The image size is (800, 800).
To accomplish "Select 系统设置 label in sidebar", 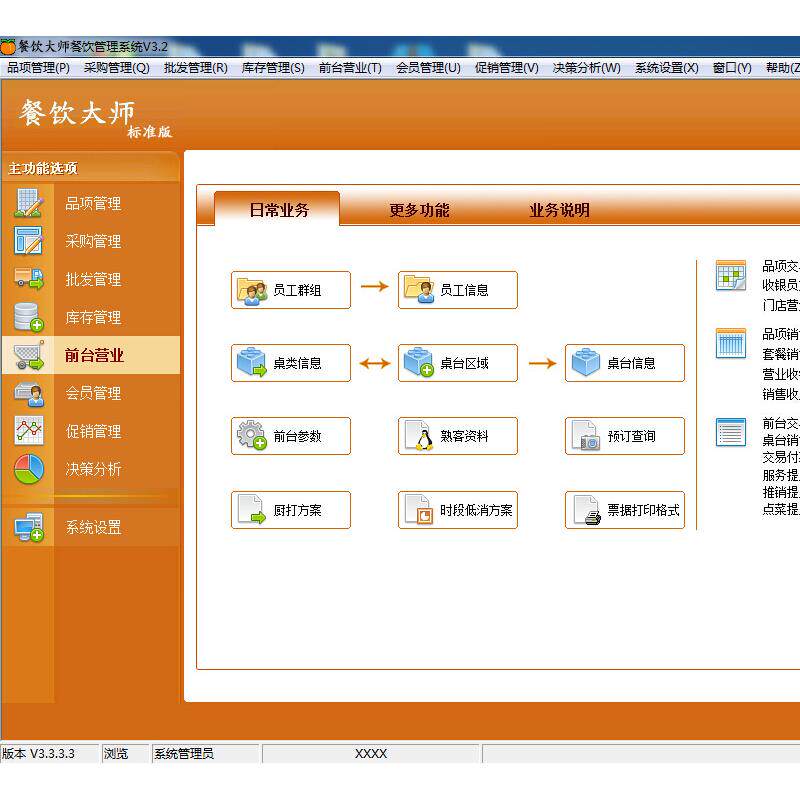I will (x=93, y=528).
